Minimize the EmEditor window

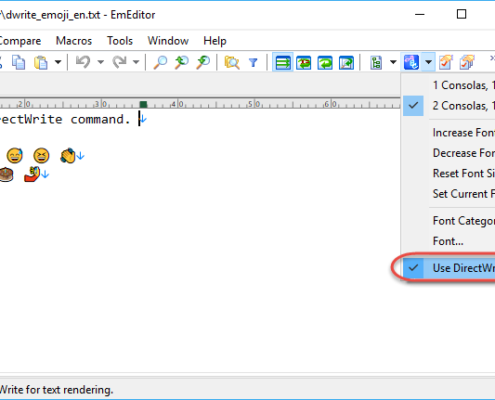(420, 14)
